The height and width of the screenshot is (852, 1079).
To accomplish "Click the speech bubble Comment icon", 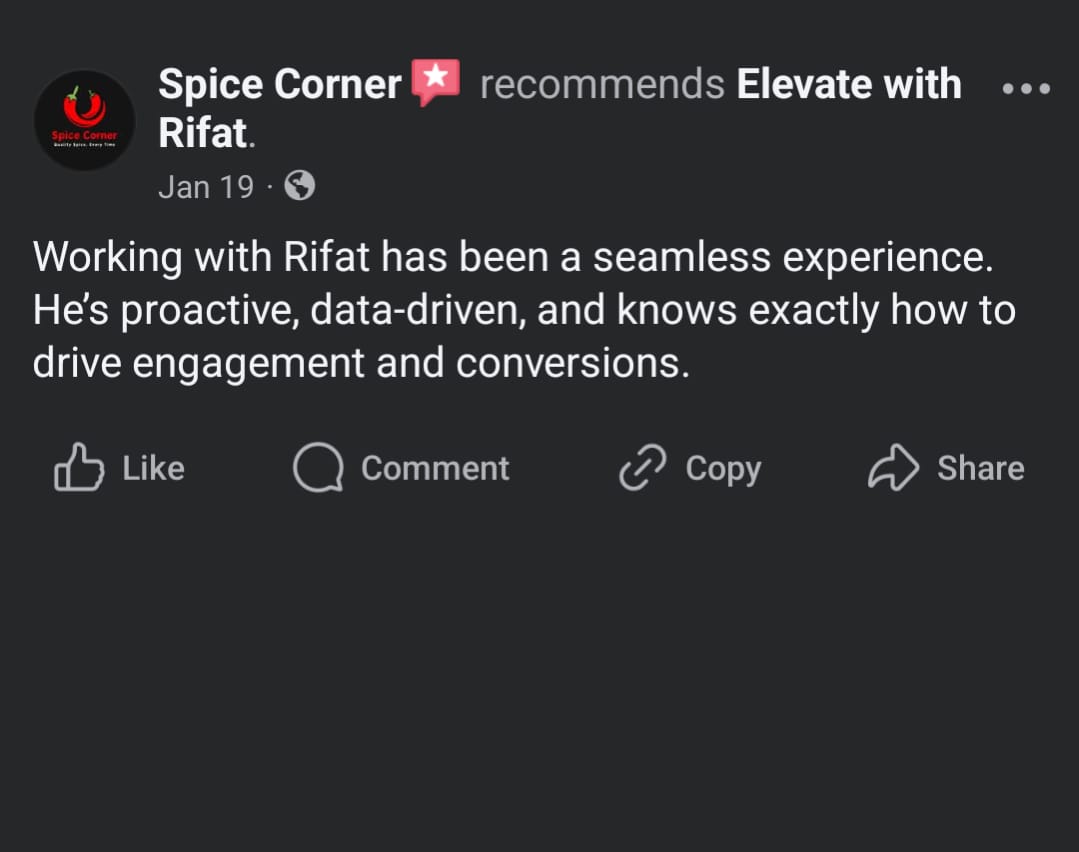I will coord(318,467).
